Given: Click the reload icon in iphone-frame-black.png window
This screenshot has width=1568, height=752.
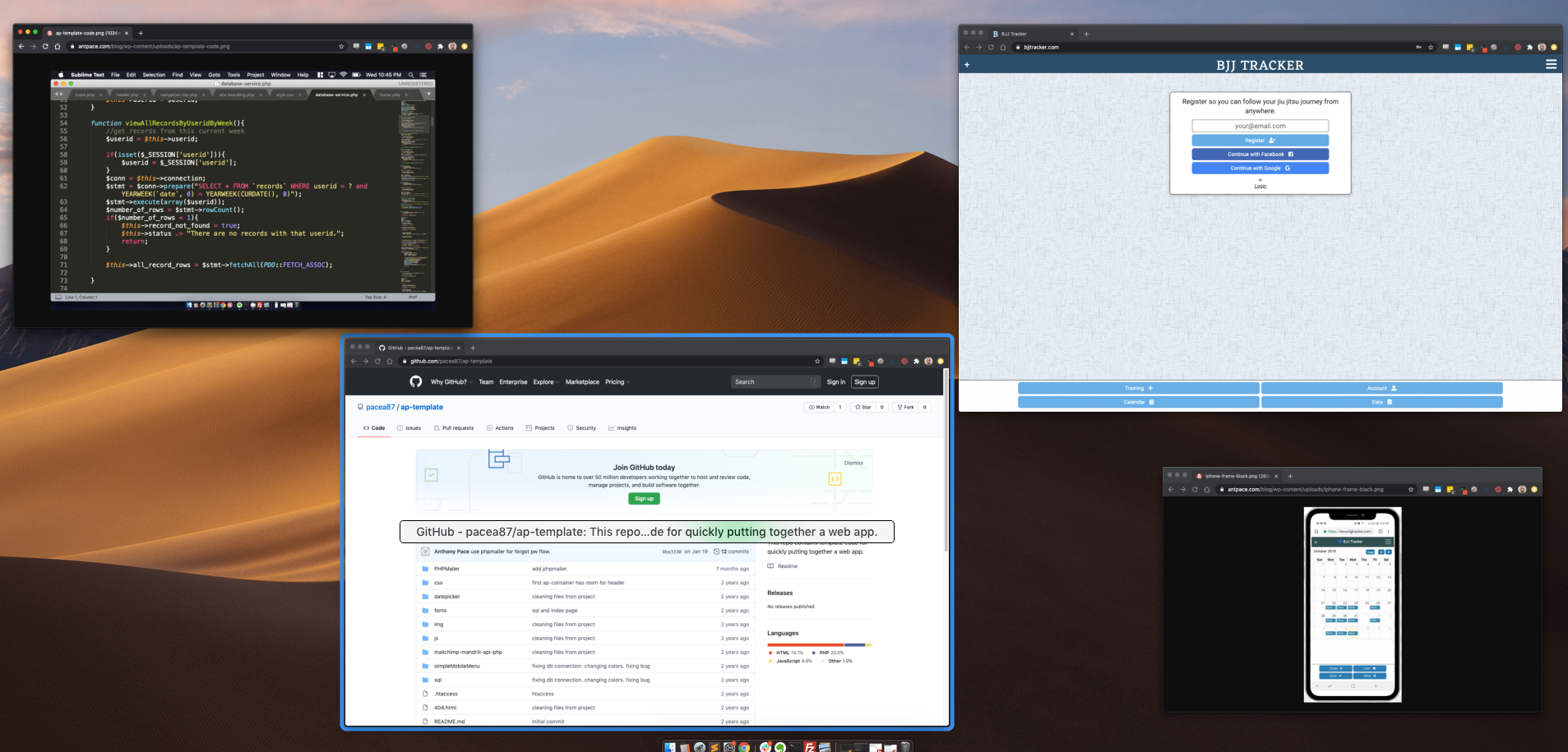Looking at the screenshot, I should [1195, 489].
